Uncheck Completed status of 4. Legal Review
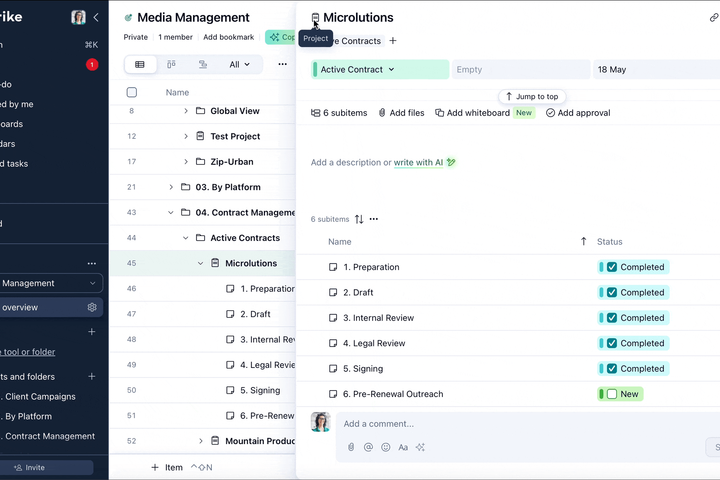720x480 pixels. (x=612, y=343)
